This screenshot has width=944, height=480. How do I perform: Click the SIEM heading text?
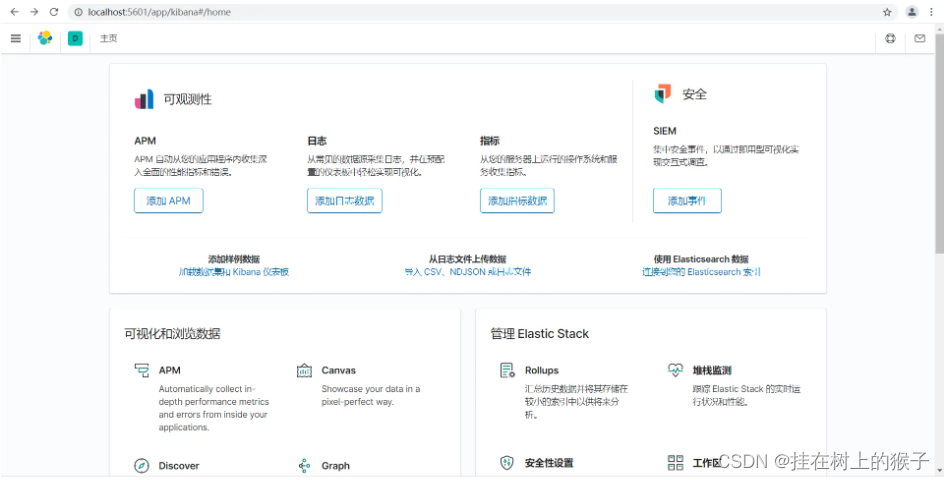[665, 131]
